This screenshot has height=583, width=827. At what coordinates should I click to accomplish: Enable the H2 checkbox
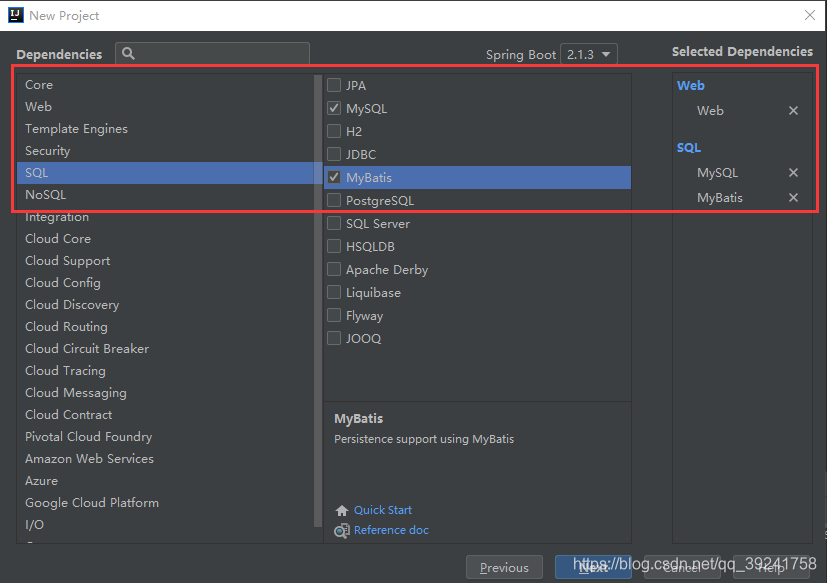[x=334, y=131]
